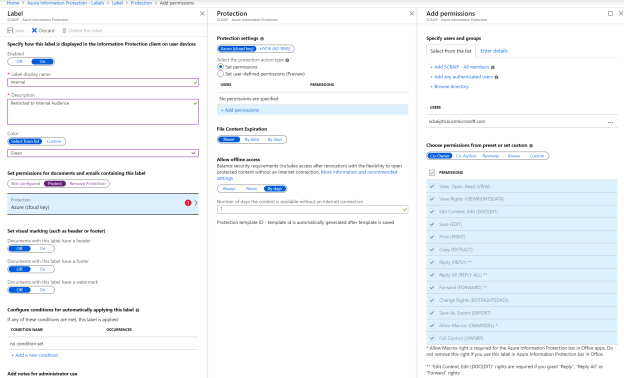The width and height of the screenshot is (624, 378).
Task: Turn On the document header toggle
Action: (x=43, y=249)
